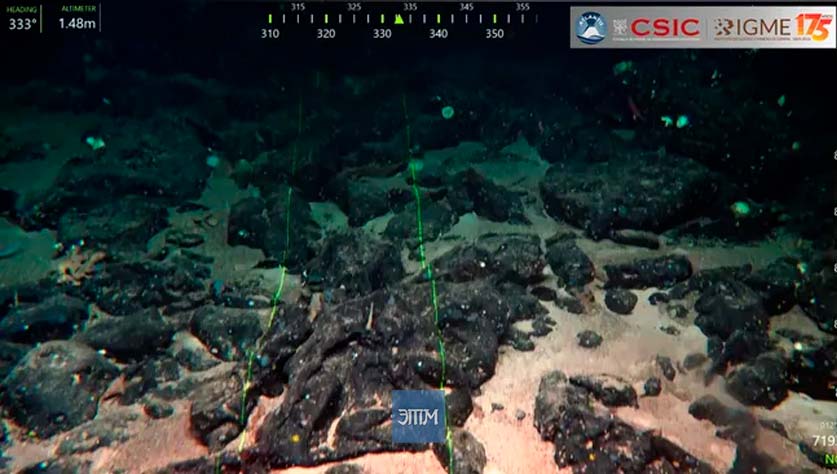Viewport: 837px width, 474px height.
Task: Click the round volcano emblem logo
Action: [x=591, y=28]
